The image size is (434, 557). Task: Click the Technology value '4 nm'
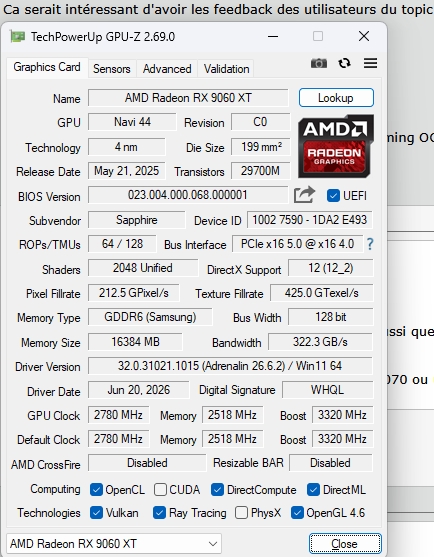pyautogui.click(x=126, y=147)
